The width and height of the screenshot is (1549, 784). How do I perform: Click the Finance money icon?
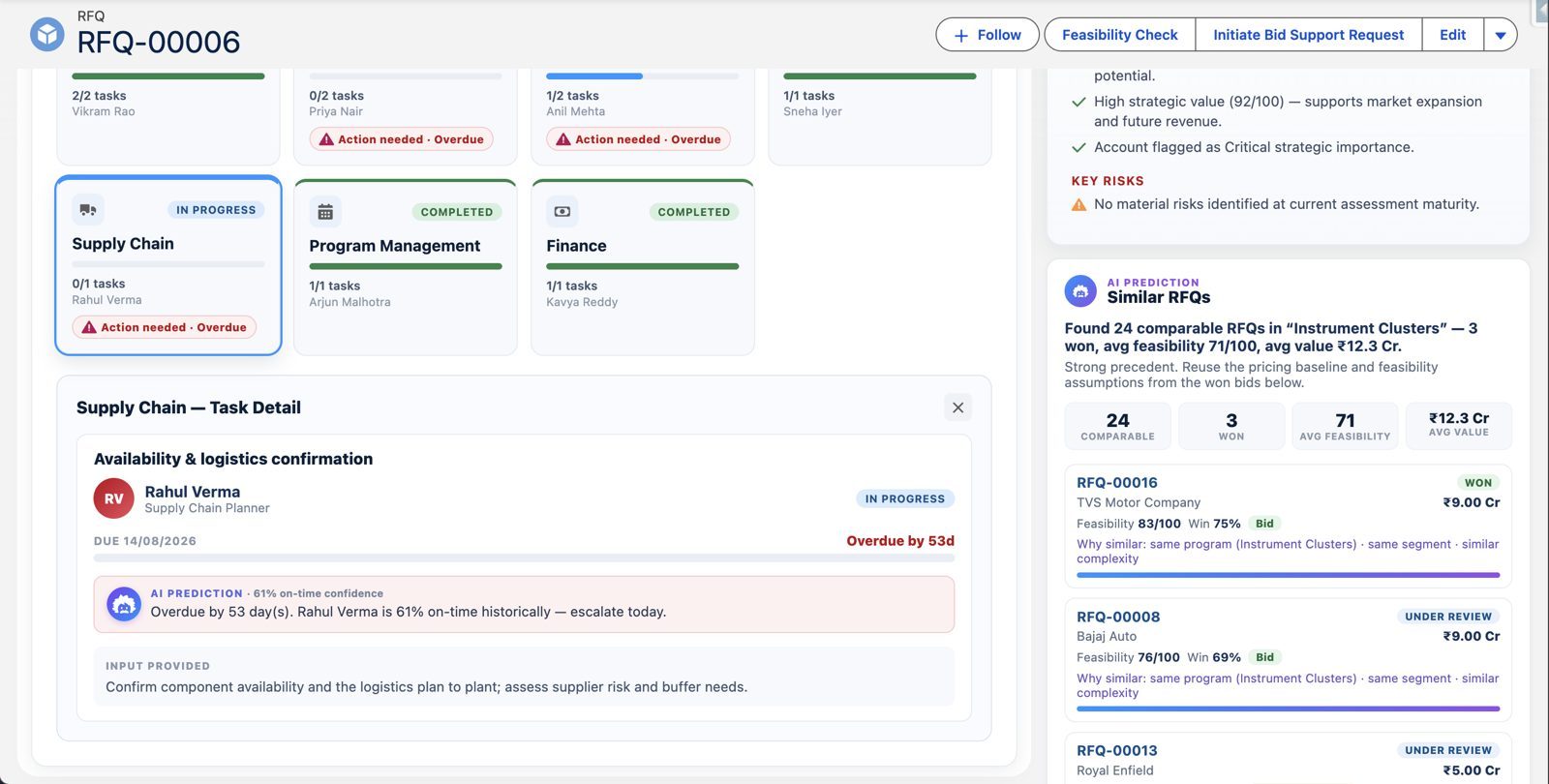[562, 212]
